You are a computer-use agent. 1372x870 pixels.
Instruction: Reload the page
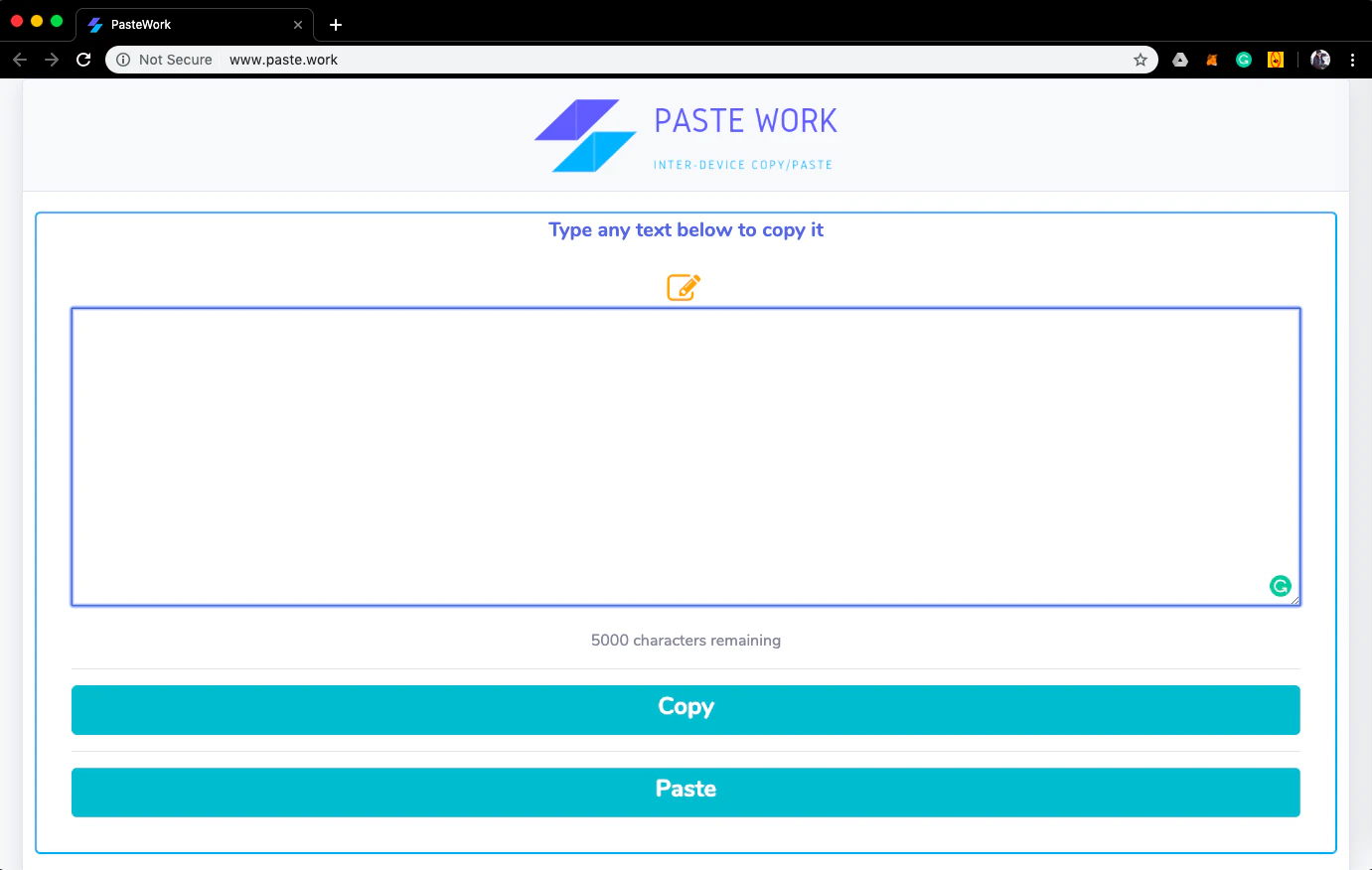[83, 59]
